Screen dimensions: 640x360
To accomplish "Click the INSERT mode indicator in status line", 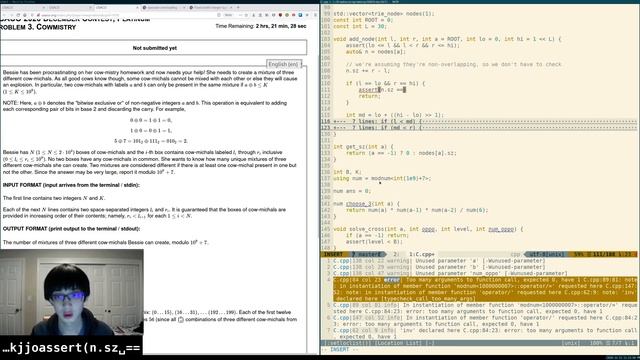I will coord(333,254).
